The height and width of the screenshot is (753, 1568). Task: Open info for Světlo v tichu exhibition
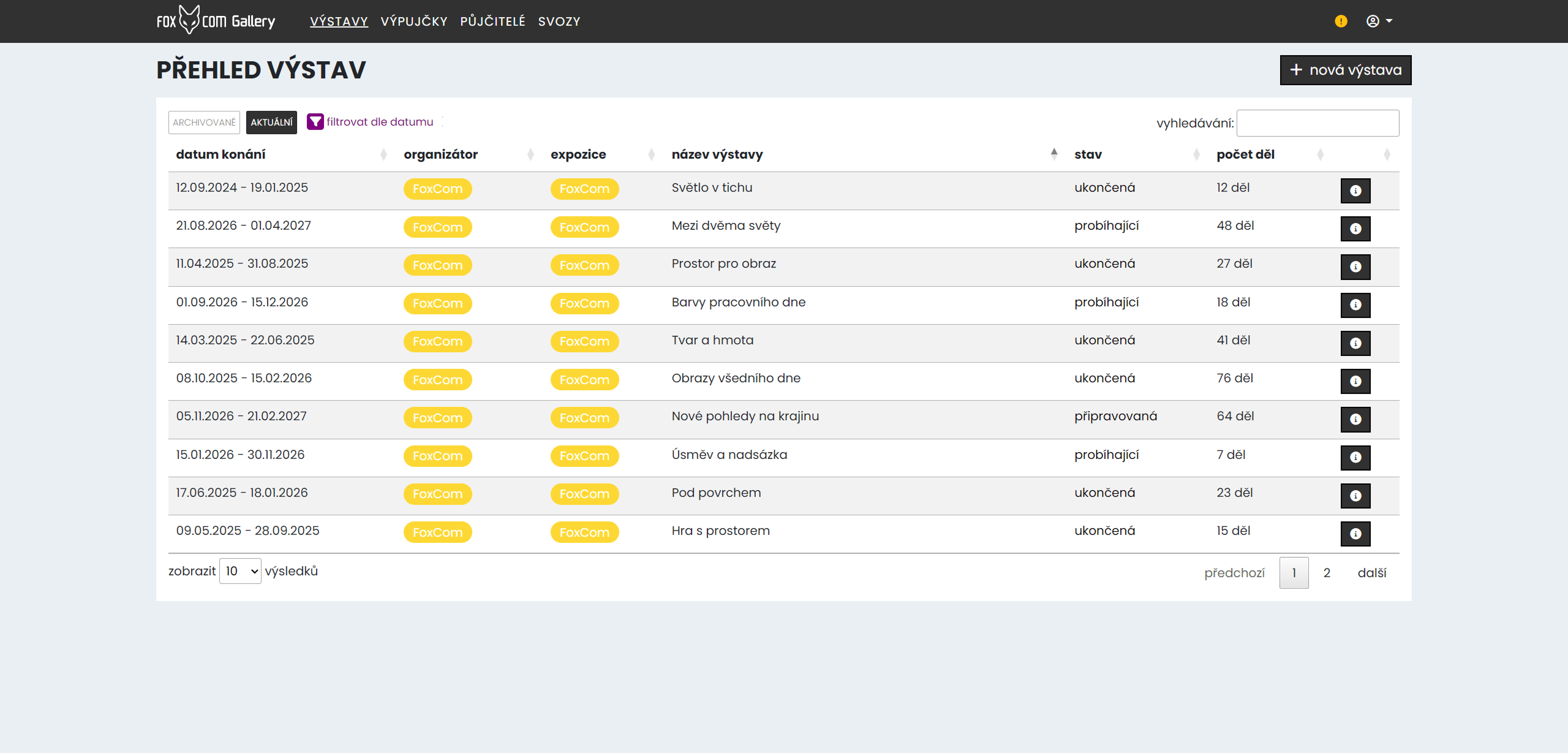1355,191
